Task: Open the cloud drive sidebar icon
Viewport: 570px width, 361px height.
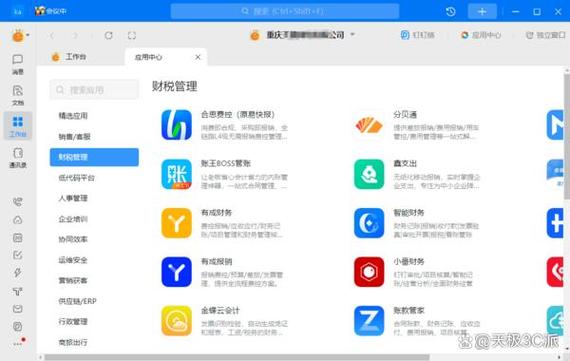Action: click(17, 220)
